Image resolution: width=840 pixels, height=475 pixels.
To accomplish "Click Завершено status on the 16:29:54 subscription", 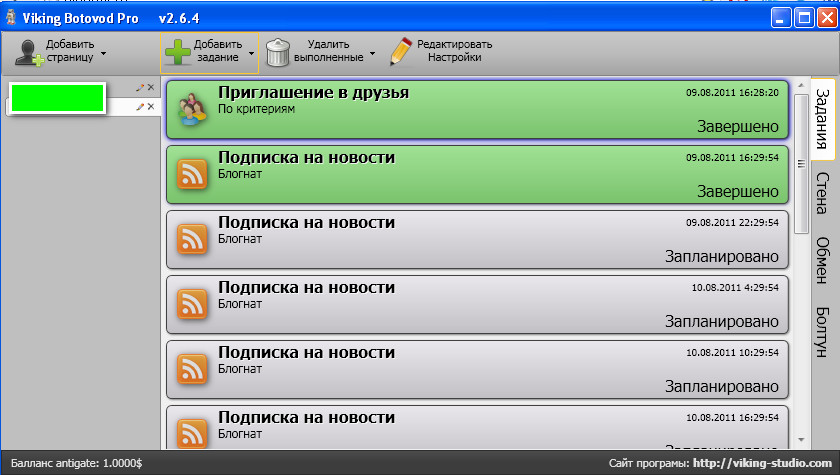I will pos(738,191).
